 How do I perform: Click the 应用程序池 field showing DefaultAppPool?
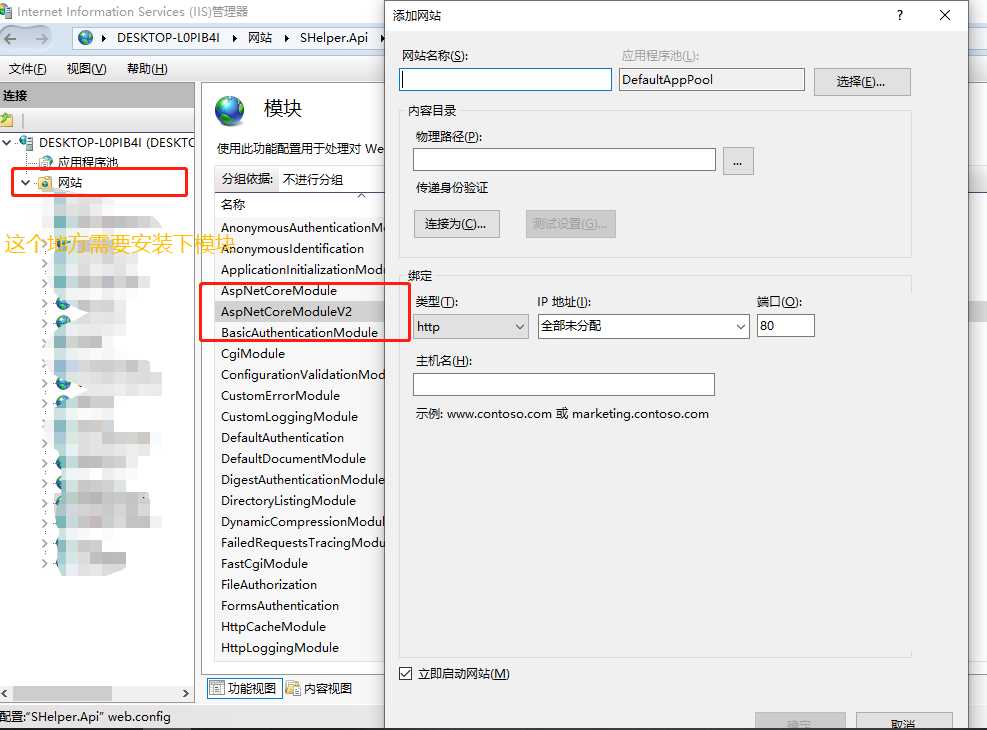(x=711, y=79)
